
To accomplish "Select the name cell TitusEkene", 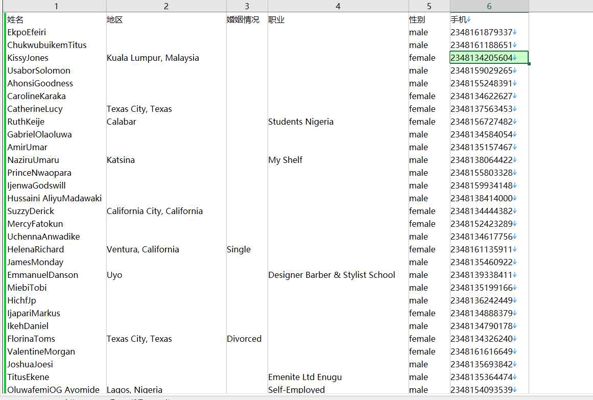I will [x=56, y=378].
